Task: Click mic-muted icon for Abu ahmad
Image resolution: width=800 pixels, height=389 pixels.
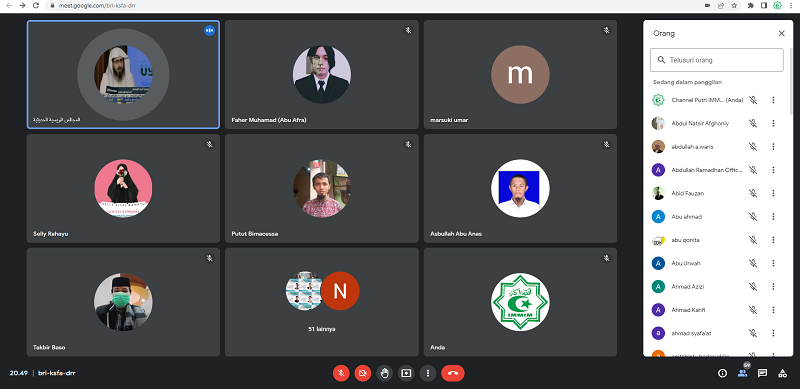Action: (753, 216)
